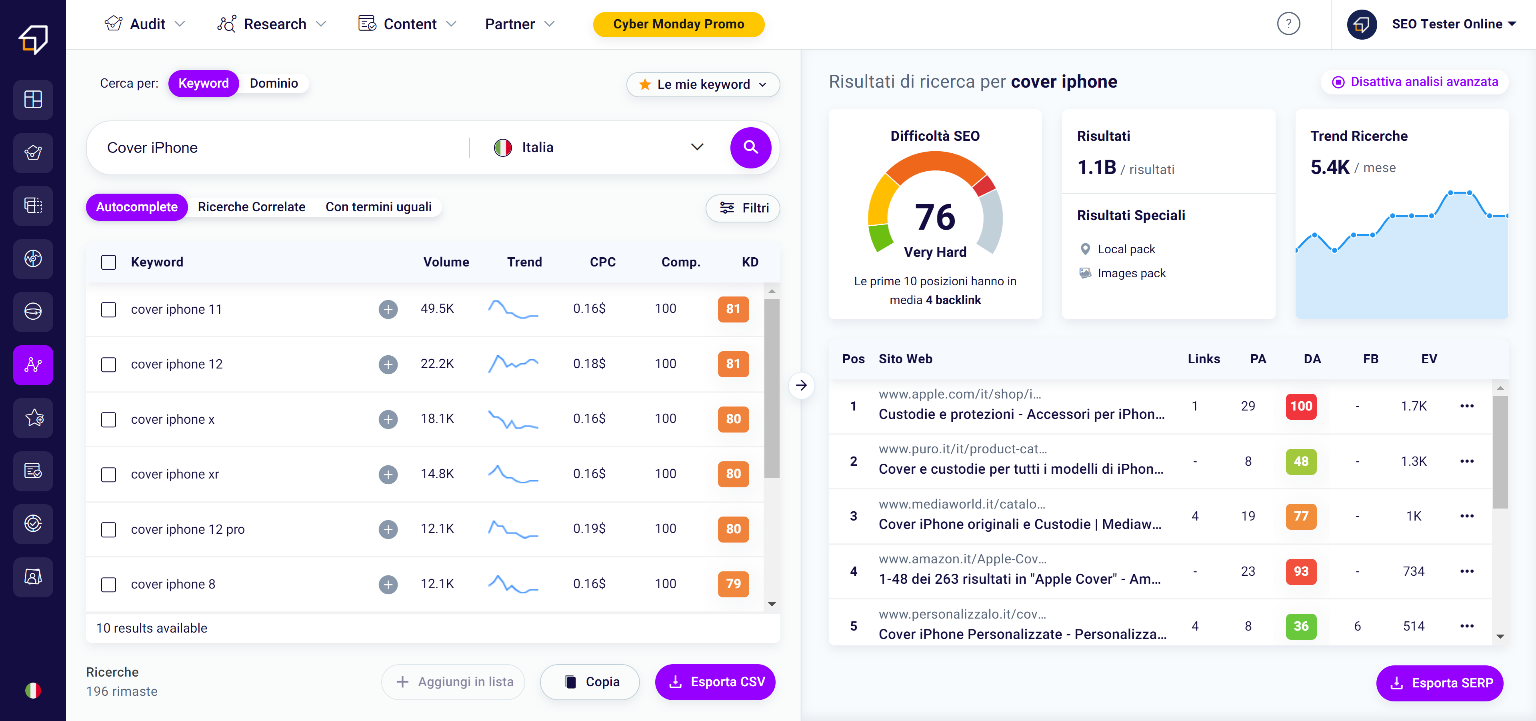
Task: Click the Cover iPhone search input field
Action: tap(280, 148)
